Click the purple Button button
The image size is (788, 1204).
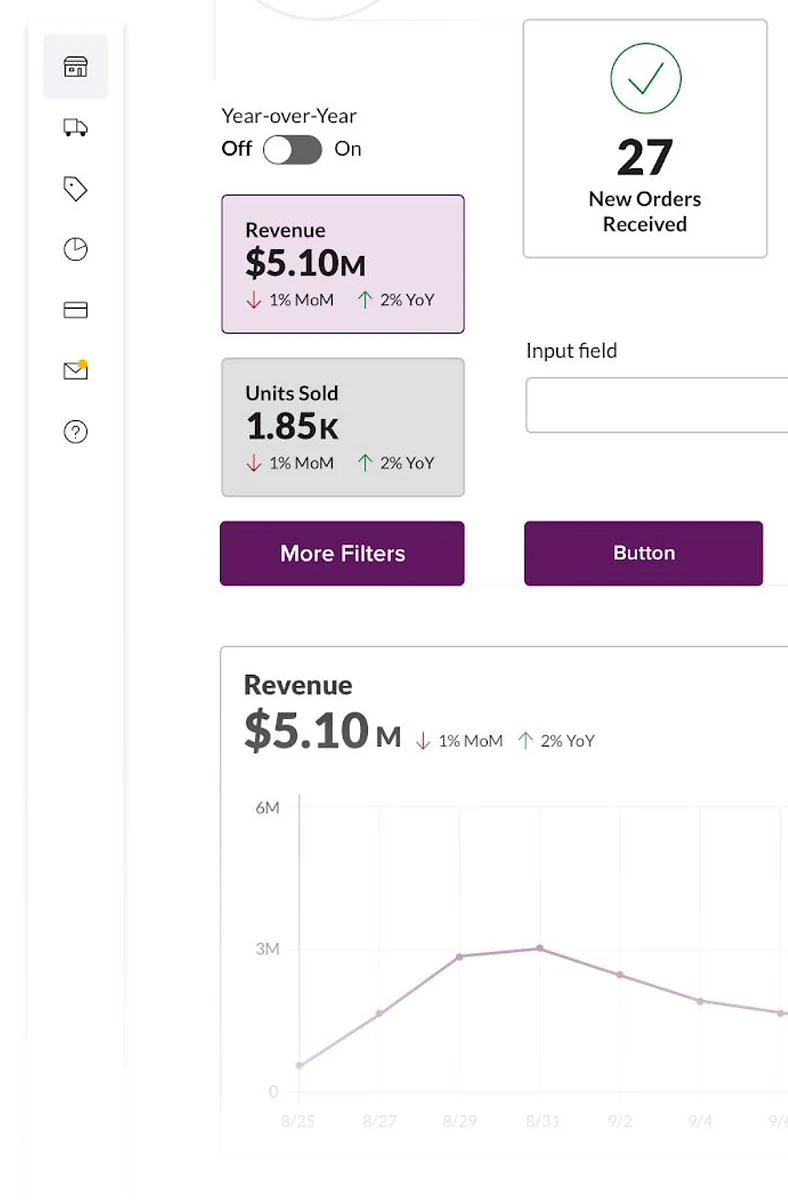coord(644,553)
